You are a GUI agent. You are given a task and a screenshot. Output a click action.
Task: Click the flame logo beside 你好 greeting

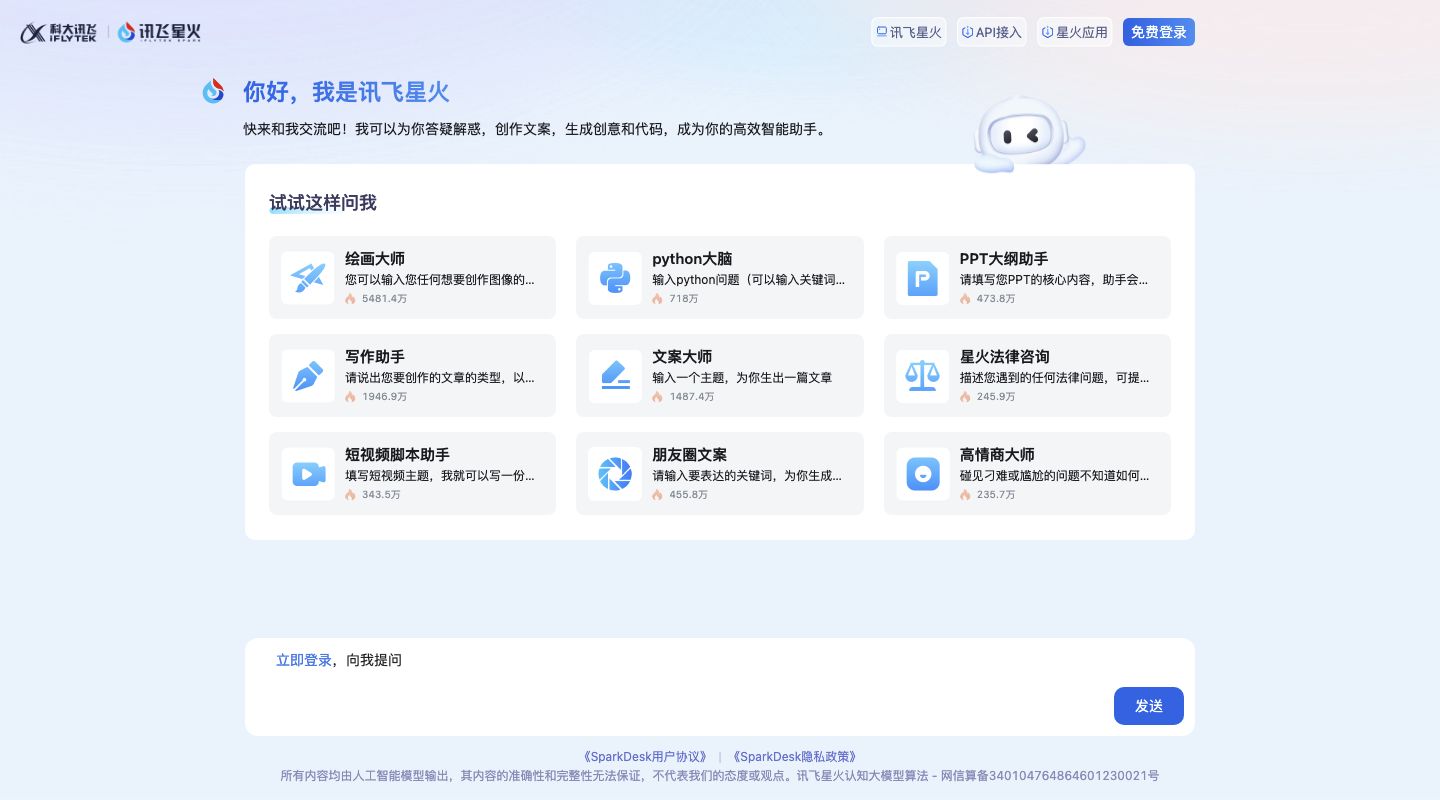tap(213, 91)
